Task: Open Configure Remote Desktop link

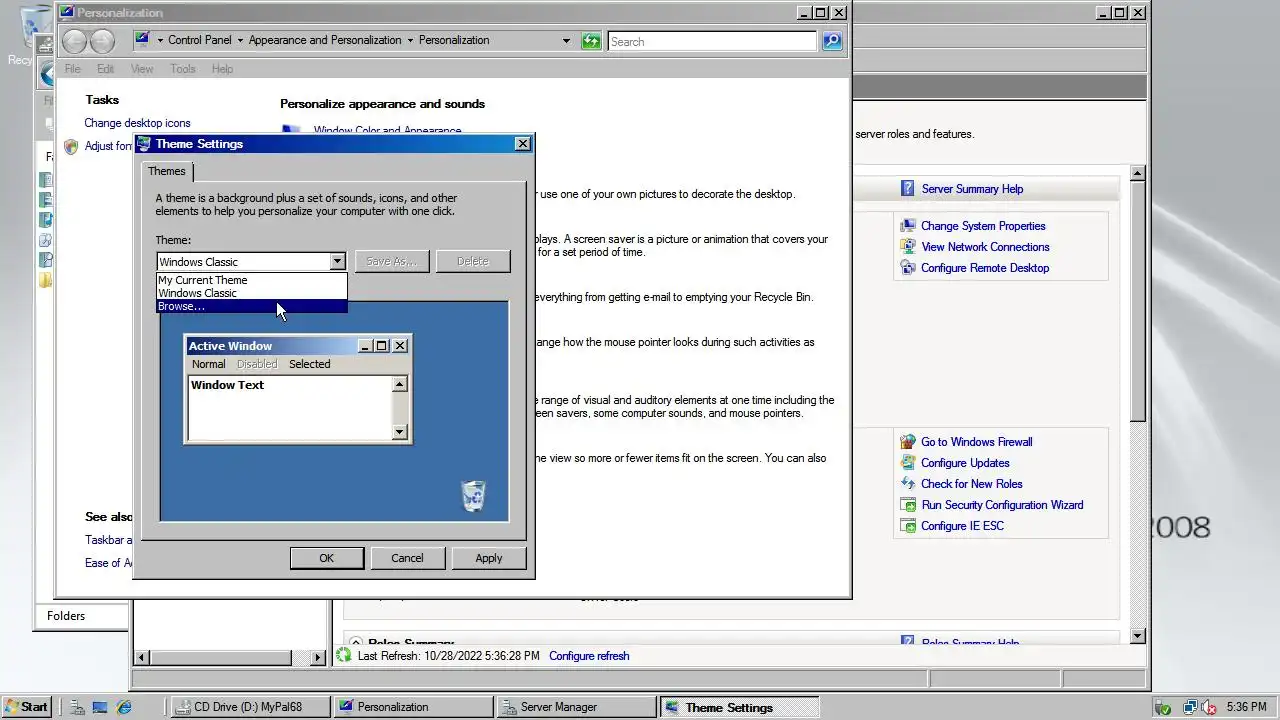Action: [x=985, y=268]
